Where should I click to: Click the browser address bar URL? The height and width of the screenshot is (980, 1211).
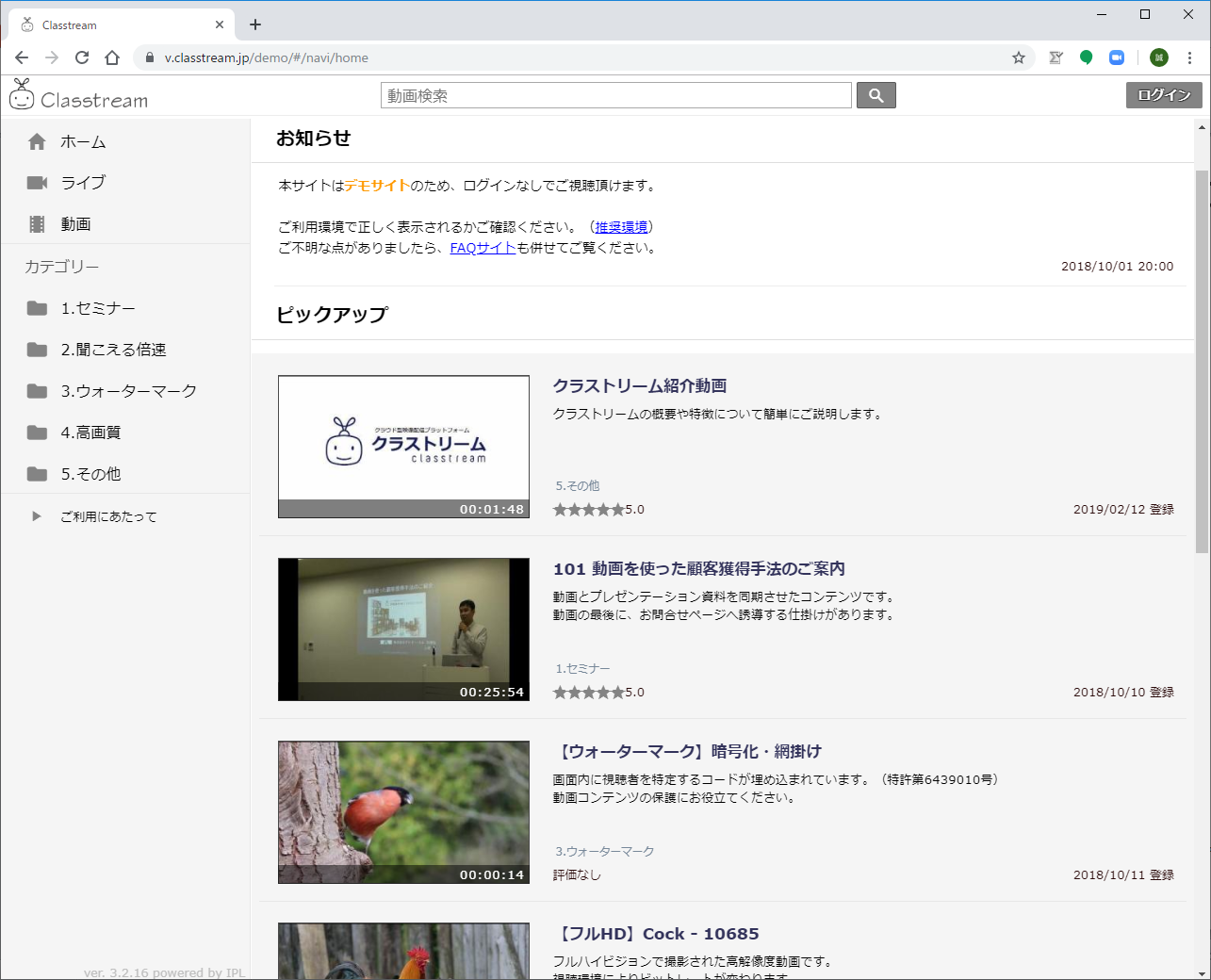pyautogui.click(x=267, y=57)
